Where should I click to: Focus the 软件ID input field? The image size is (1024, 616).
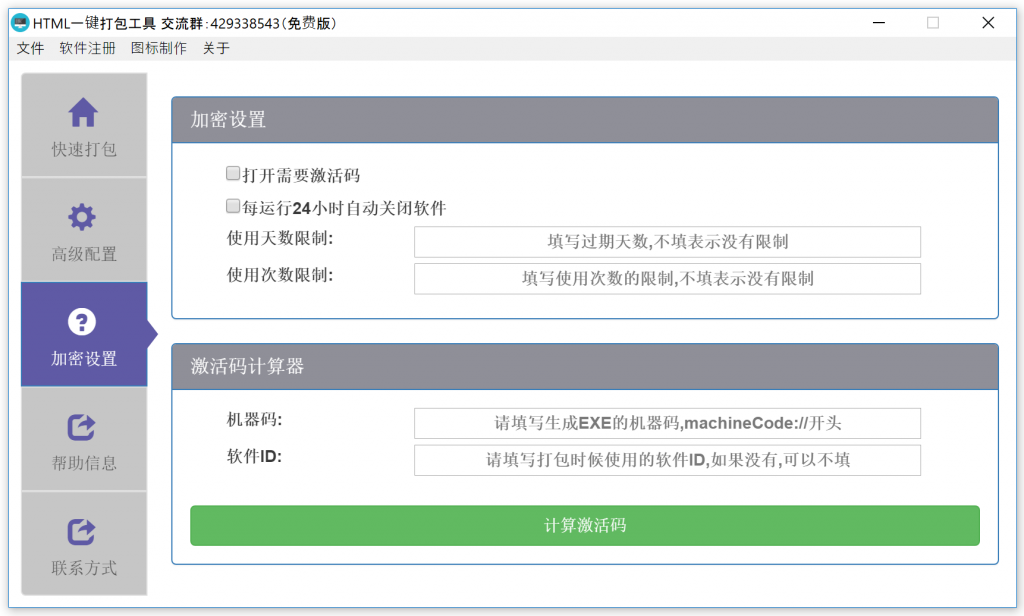(667, 460)
